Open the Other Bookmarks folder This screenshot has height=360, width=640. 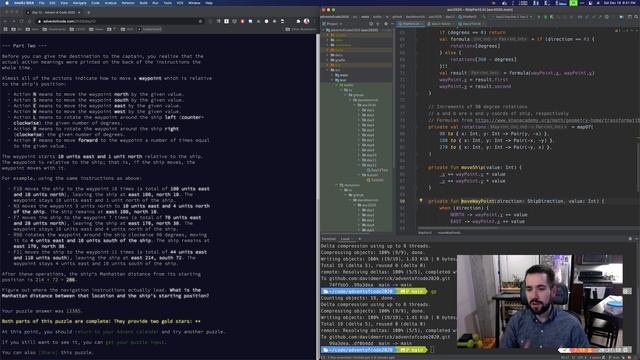[300, 29]
